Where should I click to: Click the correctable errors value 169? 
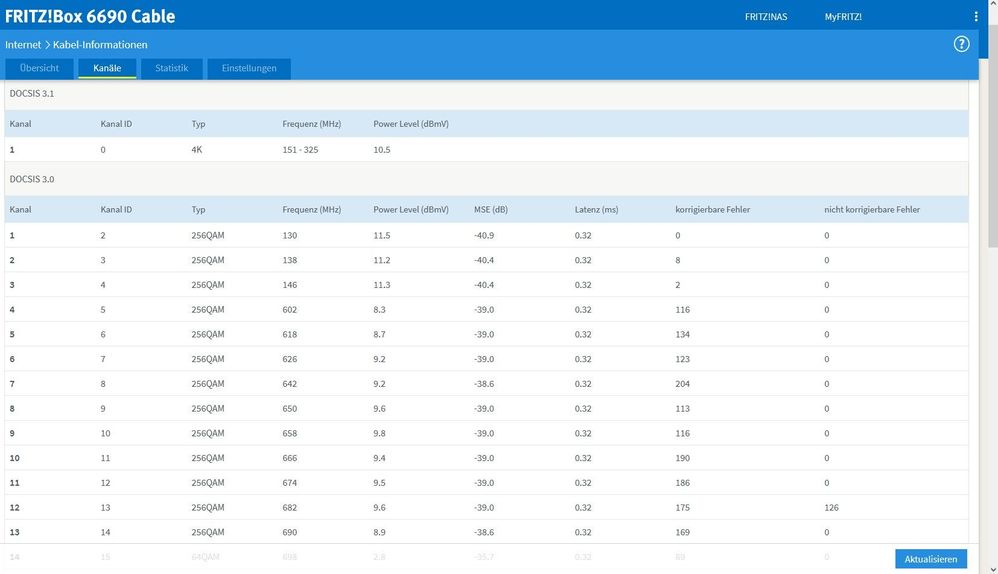point(682,533)
